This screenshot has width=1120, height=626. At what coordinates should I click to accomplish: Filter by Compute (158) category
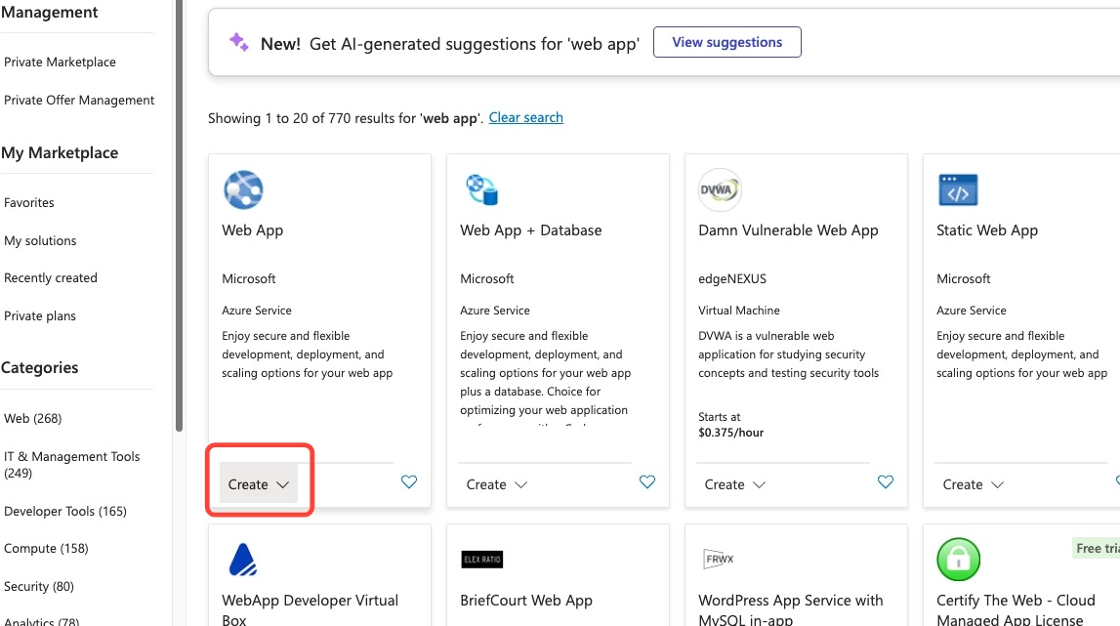pos(46,549)
